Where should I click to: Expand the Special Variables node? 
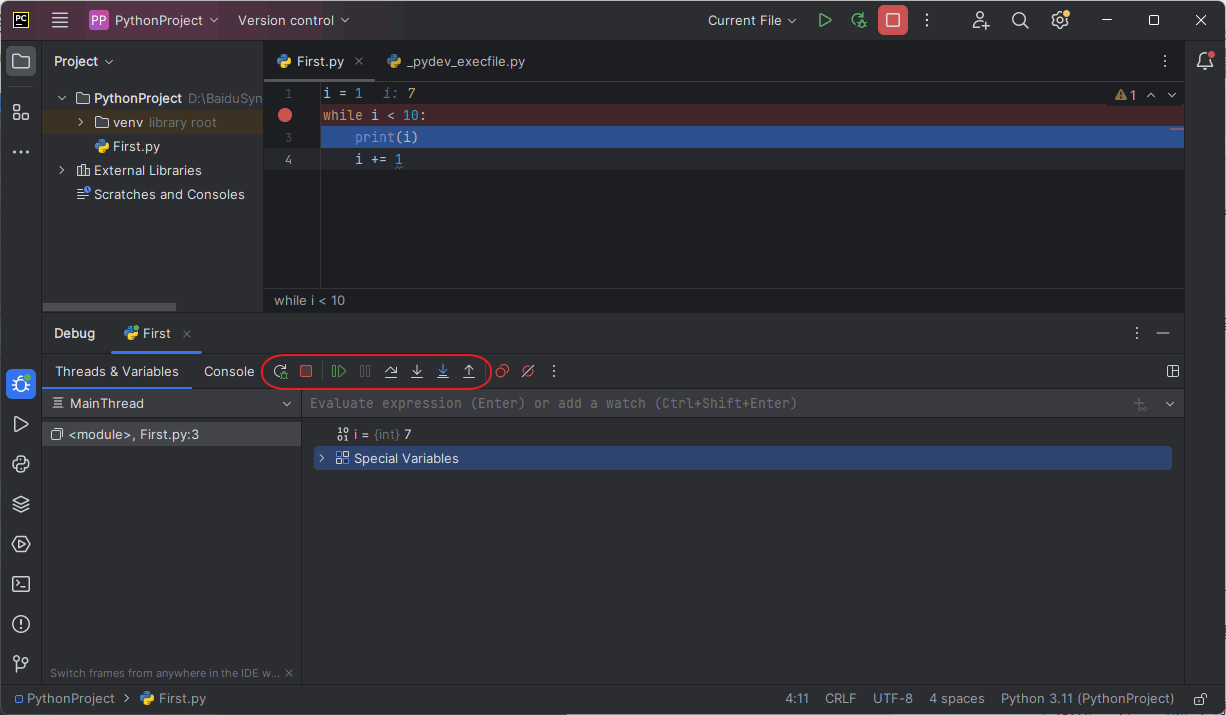click(322, 458)
